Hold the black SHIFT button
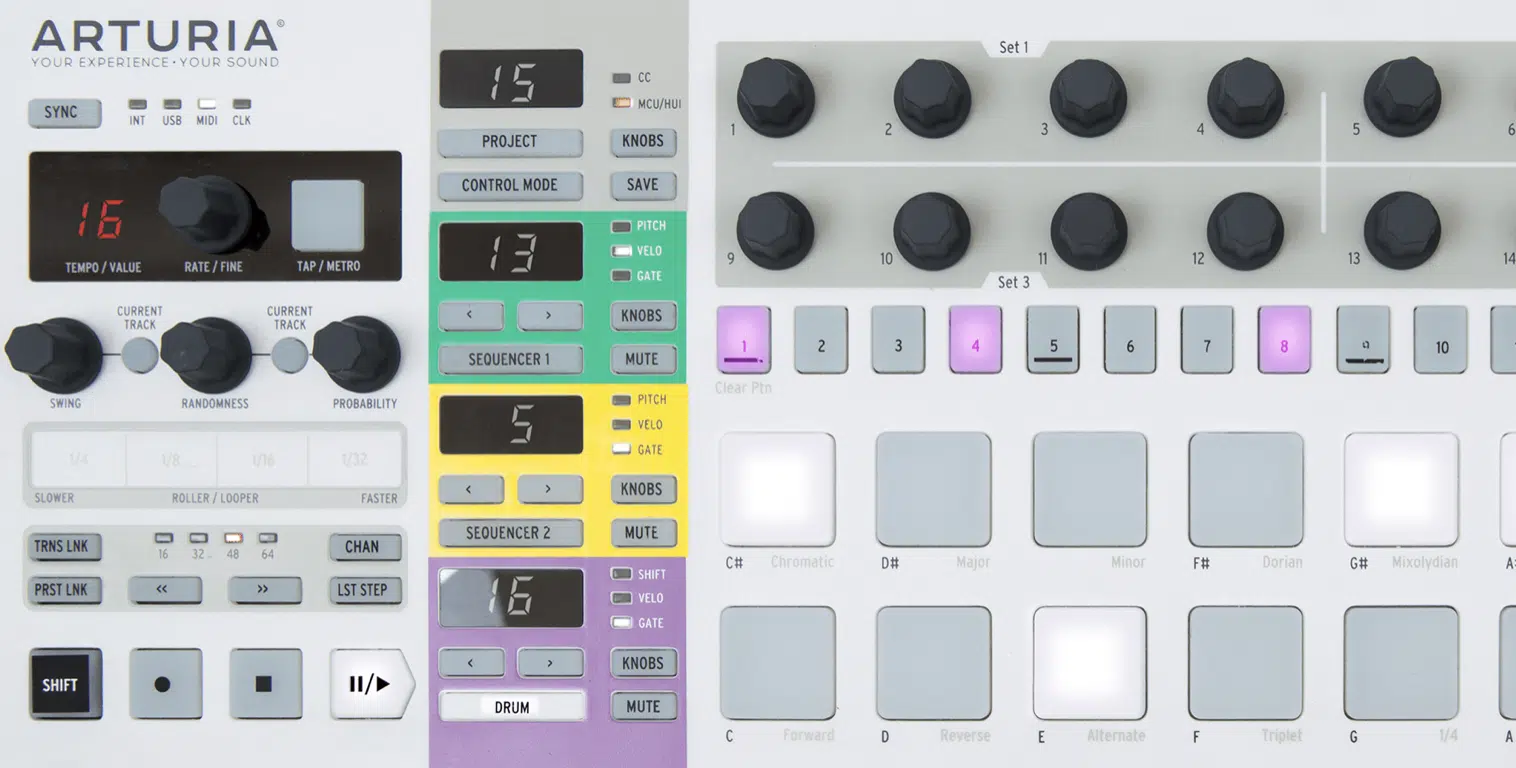 click(x=65, y=684)
